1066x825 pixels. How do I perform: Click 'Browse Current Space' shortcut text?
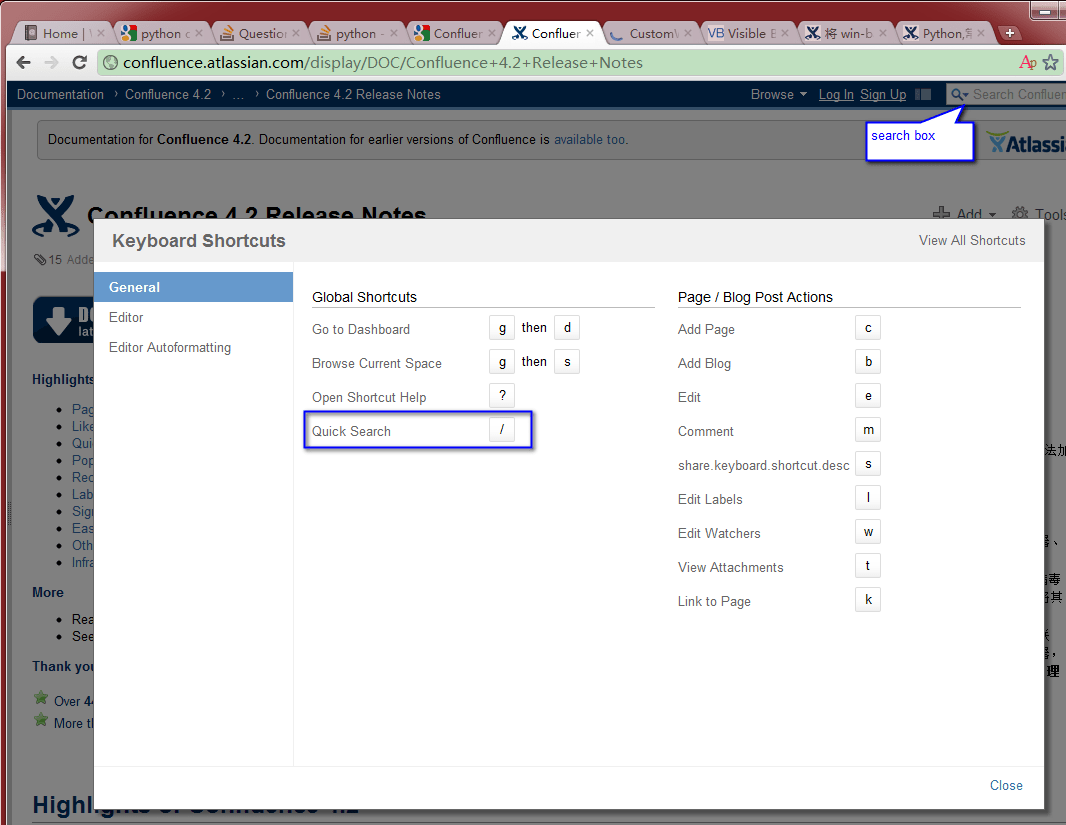tap(377, 364)
